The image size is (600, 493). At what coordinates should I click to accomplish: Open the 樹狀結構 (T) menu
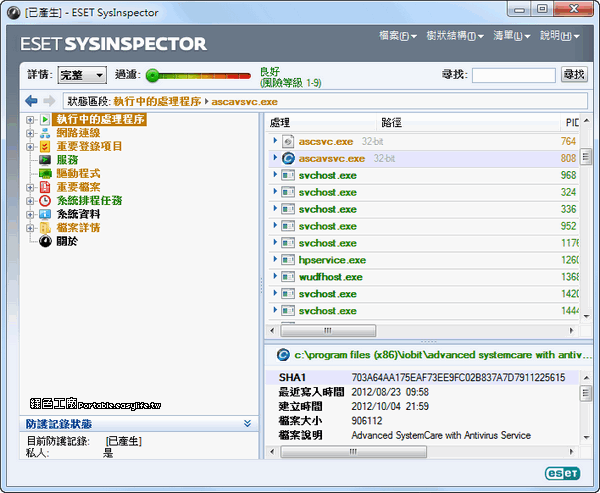(x=455, y=36)
